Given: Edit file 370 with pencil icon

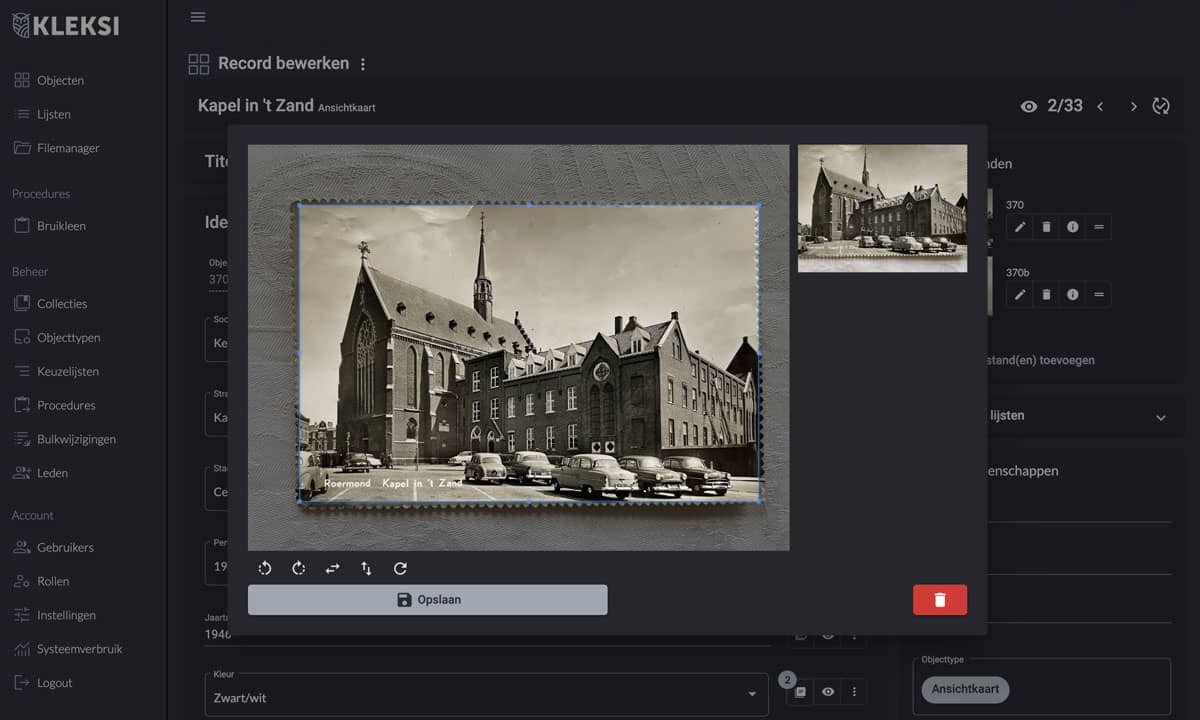Looking at the screenshot, I should pyautogui.click(x=1020, y=227).
